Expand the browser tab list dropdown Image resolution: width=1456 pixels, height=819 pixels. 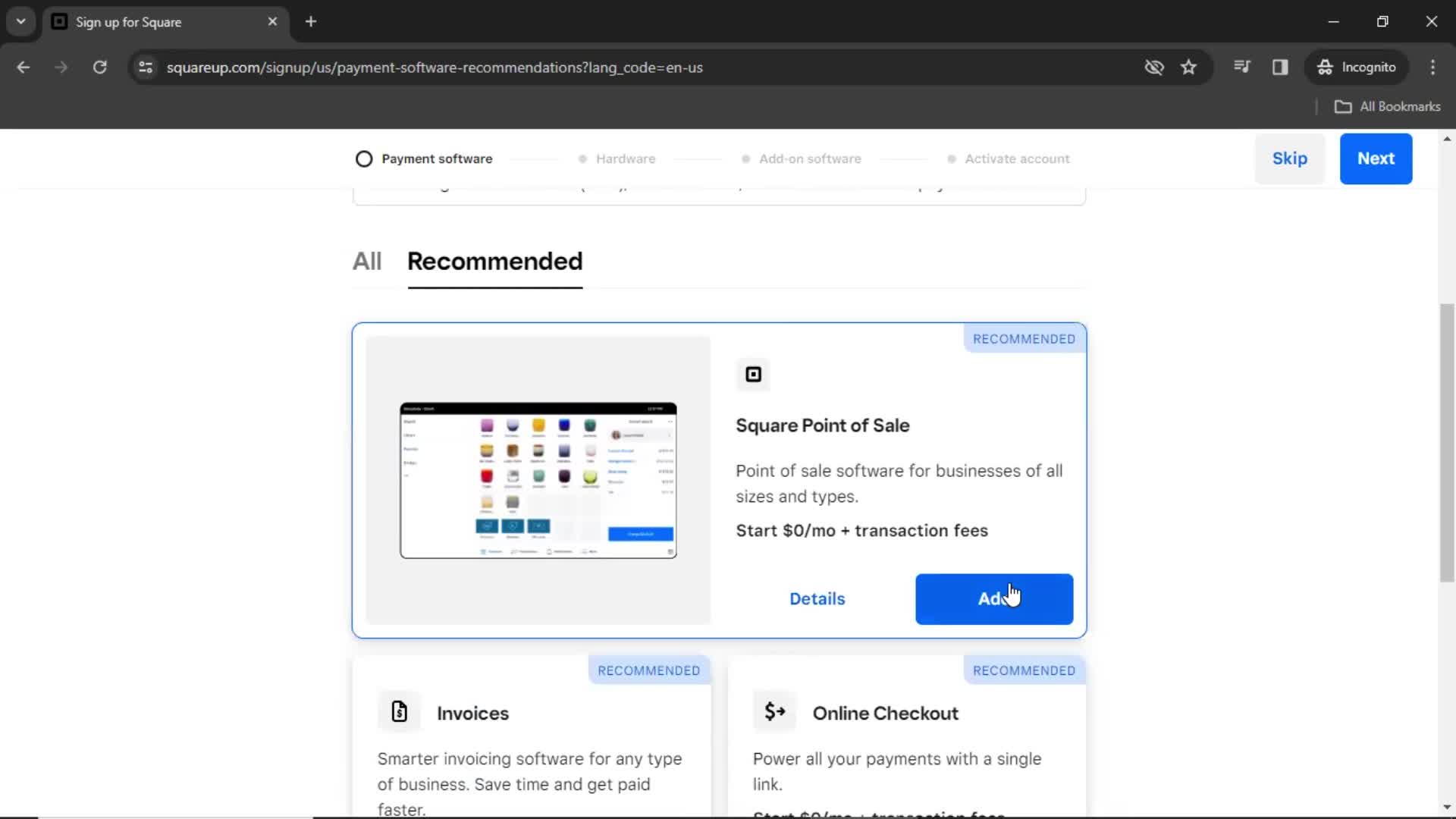click(x=21, y=21)
